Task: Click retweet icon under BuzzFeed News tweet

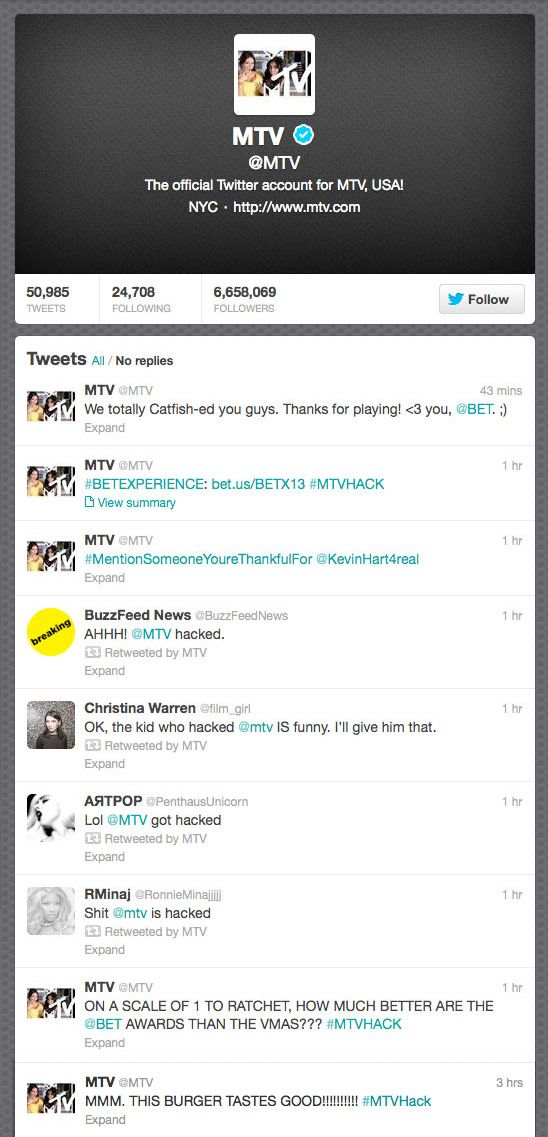Action: pyautogui.click(x=93, y=653)
